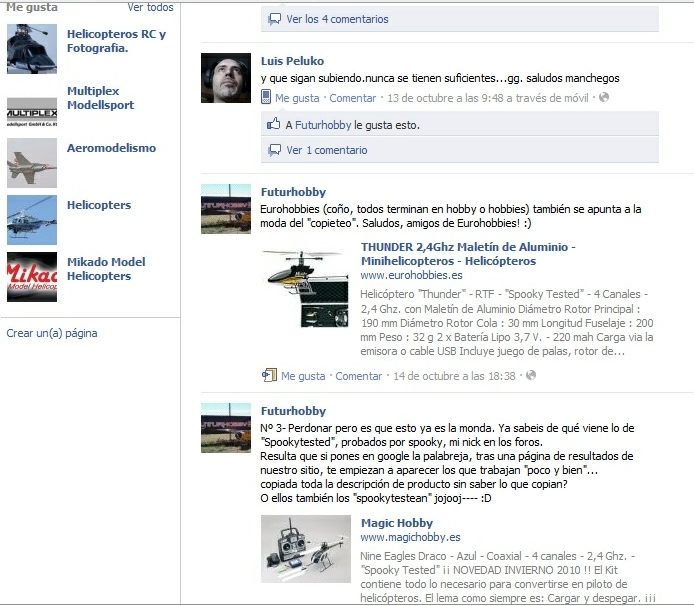Click the thumbs-up icon next to "A Futurhobby le gusta esto"
The image size is (694, 606).
[274, 124]
